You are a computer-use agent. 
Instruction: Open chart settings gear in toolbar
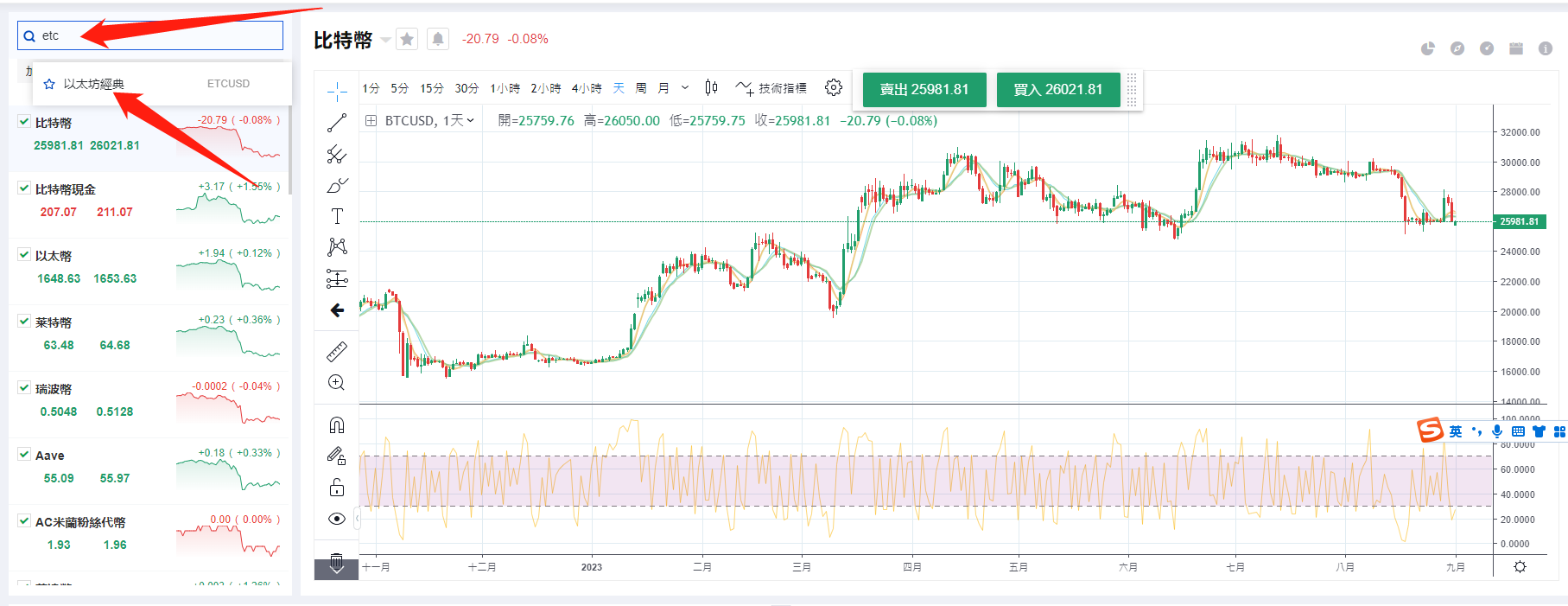coord(833,88)
